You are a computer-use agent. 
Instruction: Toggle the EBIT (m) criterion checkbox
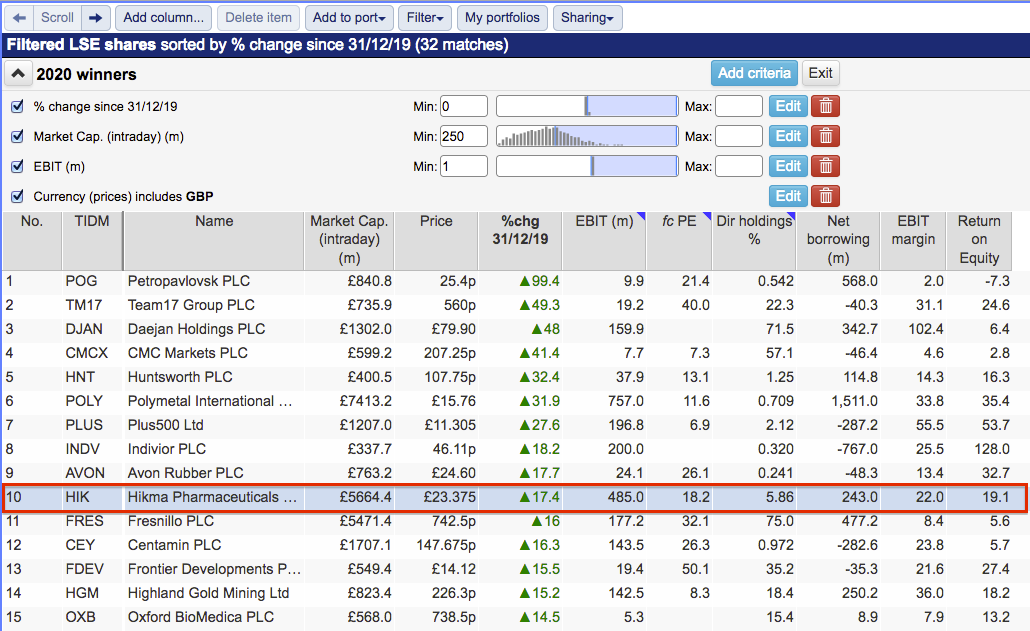pyautogui.click(x=18, y=166)
